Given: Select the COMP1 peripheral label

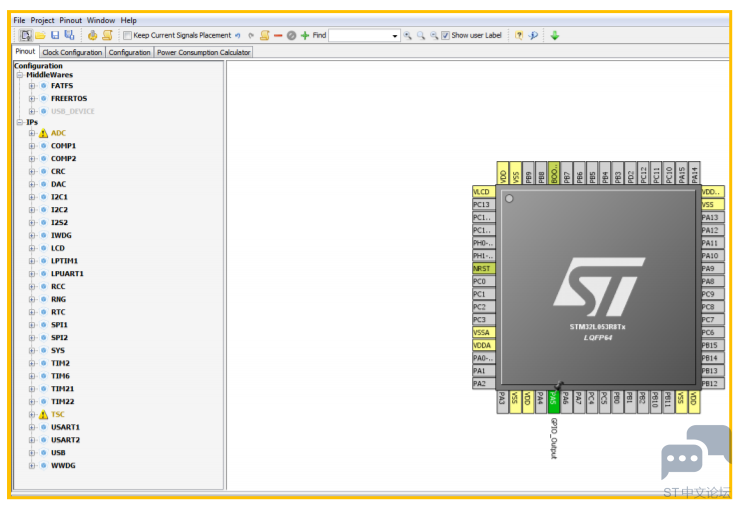Looking at the screenshot, I should coord(63,146).
